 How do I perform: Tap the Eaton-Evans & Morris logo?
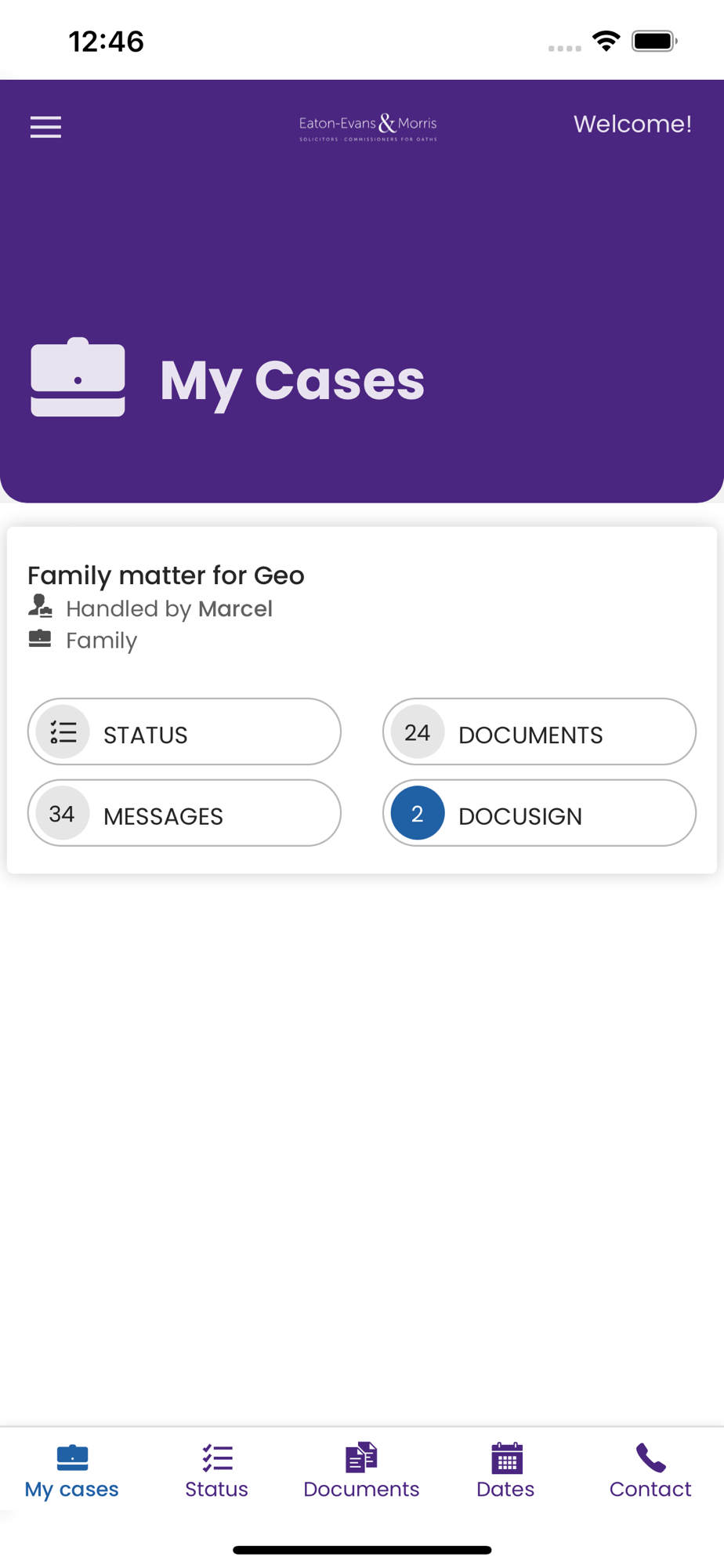coord(368,126)
